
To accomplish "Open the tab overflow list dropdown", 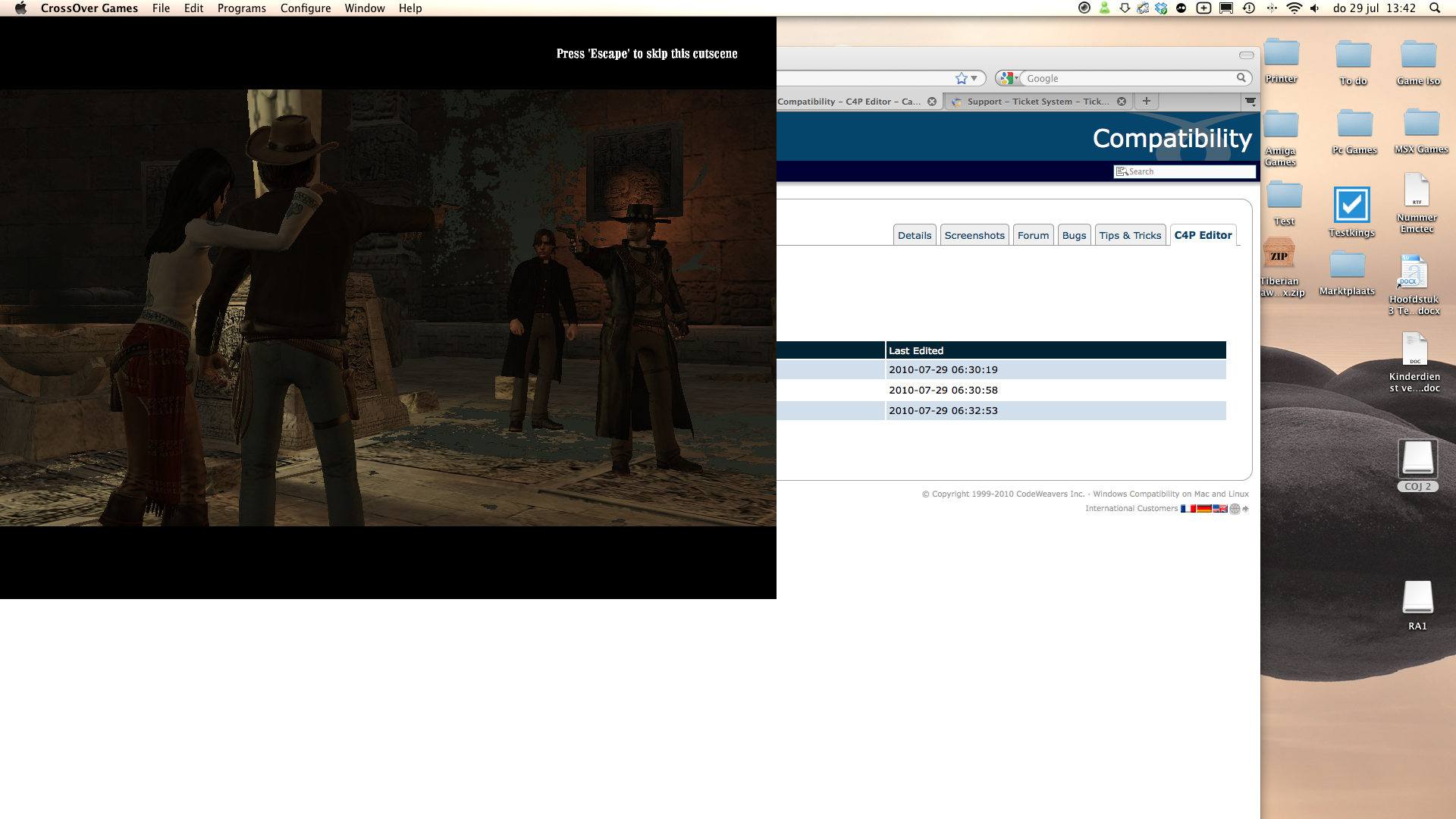I will tap(1248, 101).
